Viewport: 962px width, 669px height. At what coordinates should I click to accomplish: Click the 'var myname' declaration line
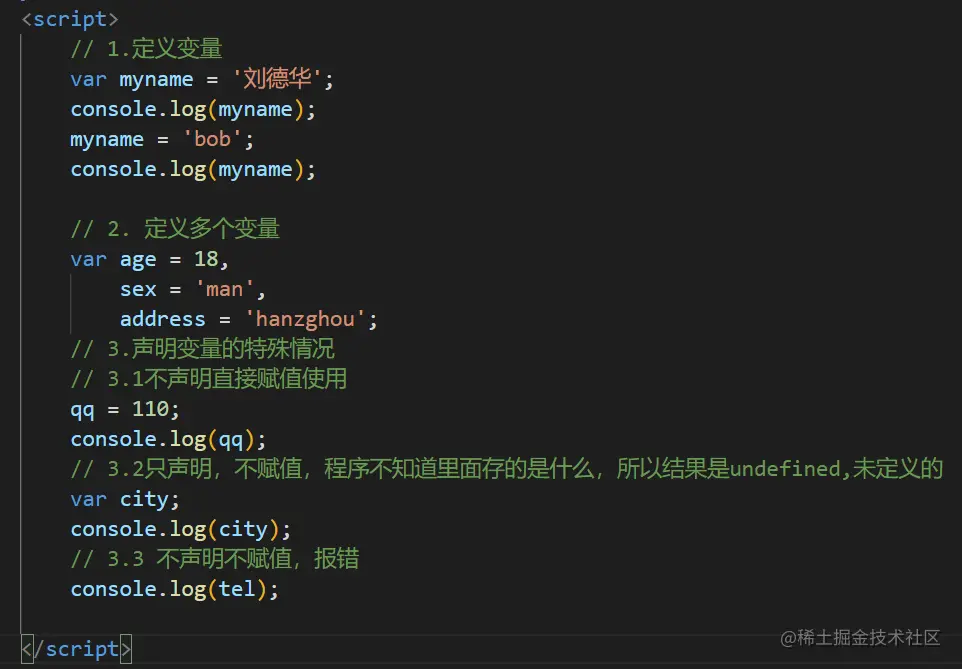click(202, 79)
